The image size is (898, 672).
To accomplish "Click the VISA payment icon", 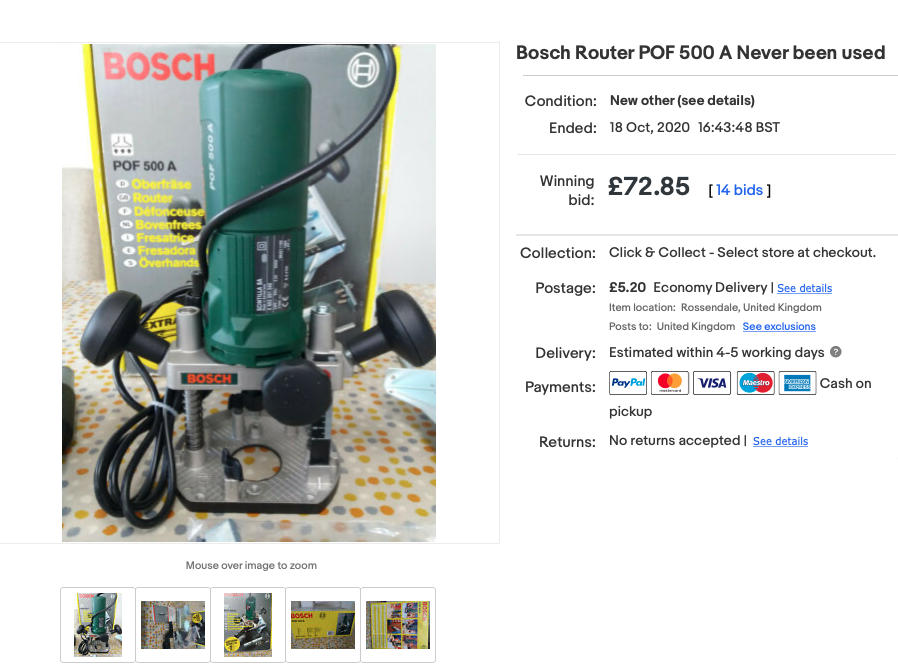I will pos(712,383).
